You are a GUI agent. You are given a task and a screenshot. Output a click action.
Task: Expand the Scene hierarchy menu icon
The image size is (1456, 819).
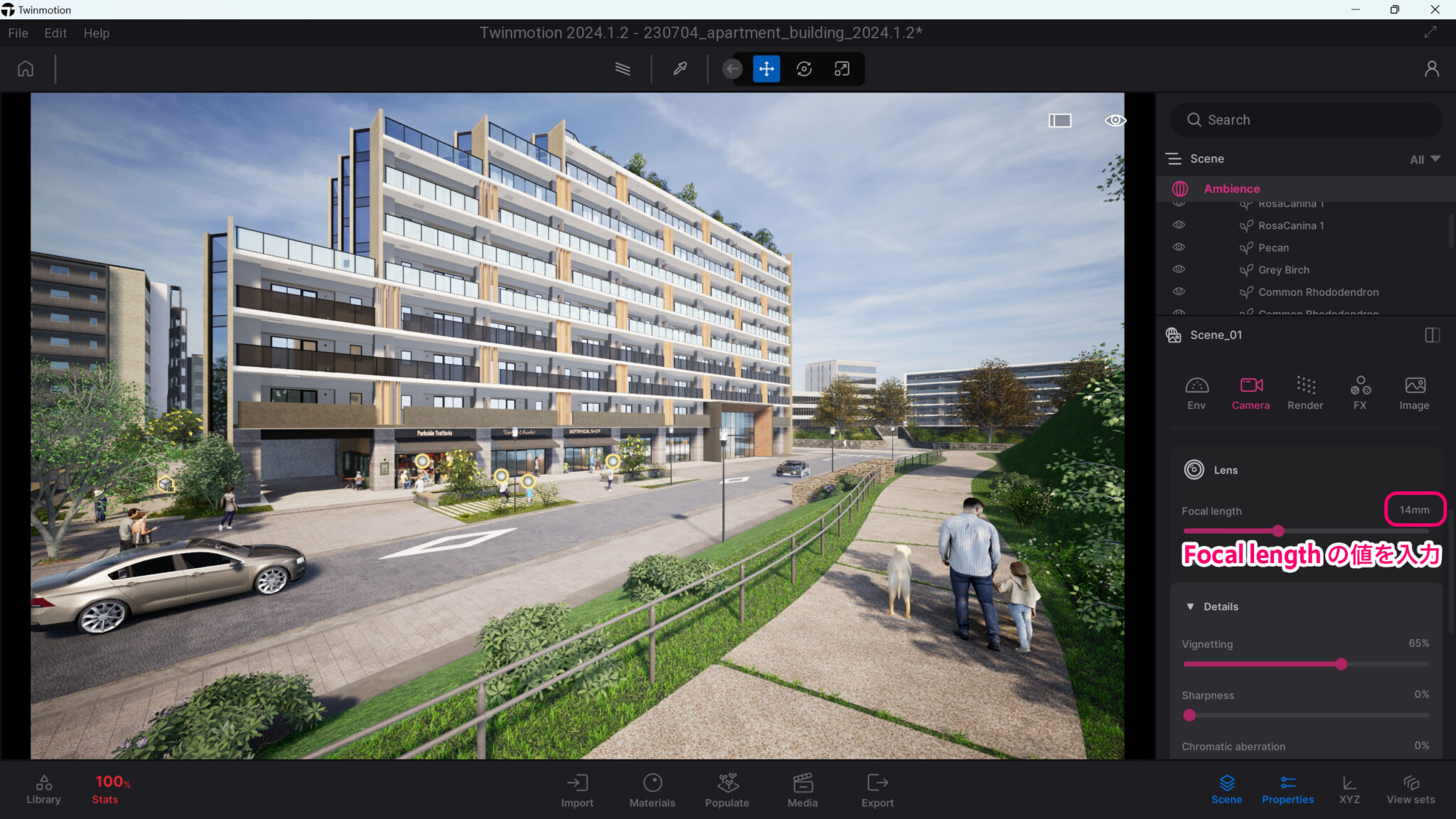pos(1174,159)
